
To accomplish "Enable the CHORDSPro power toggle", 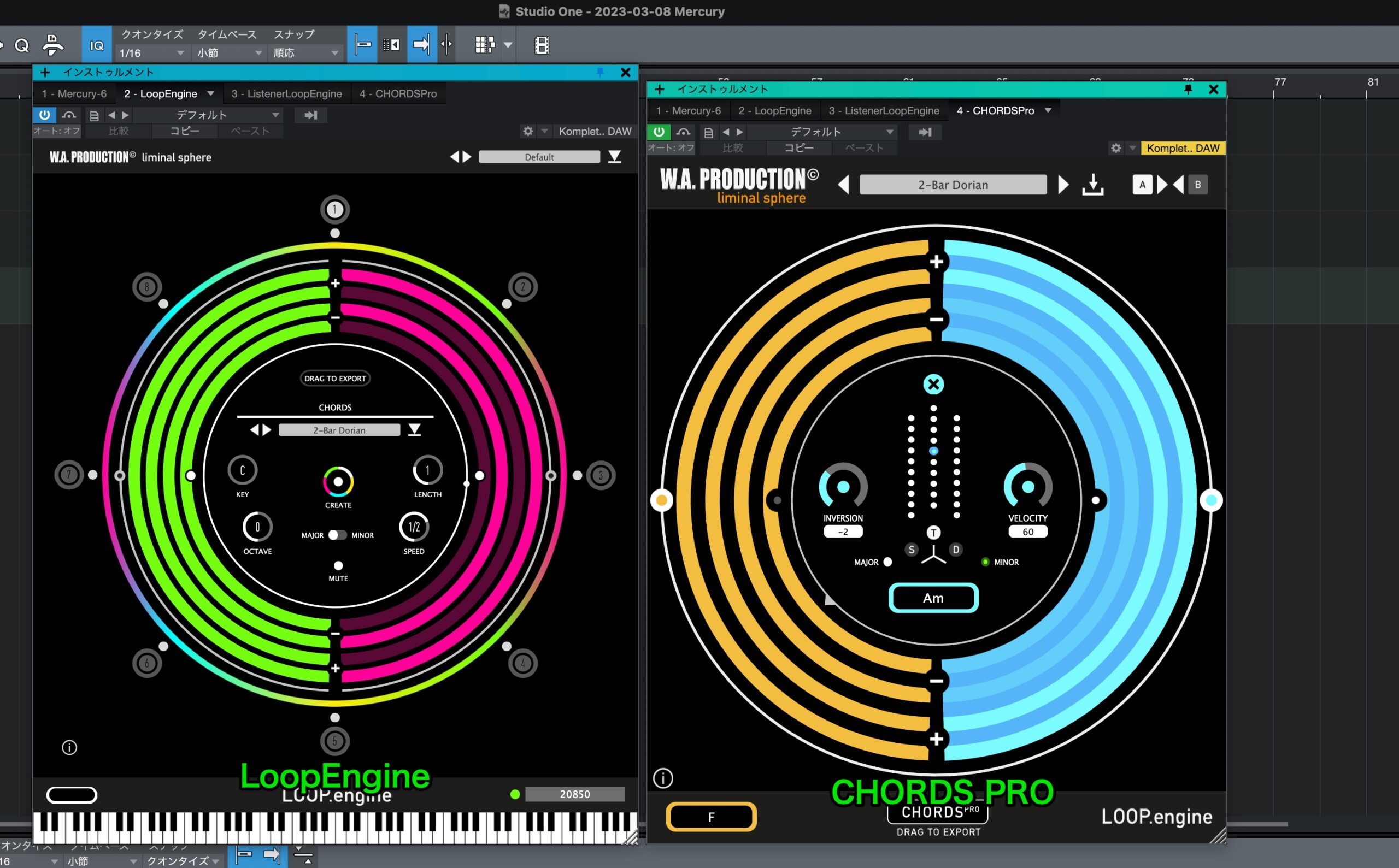I will (x=658, y=132).
